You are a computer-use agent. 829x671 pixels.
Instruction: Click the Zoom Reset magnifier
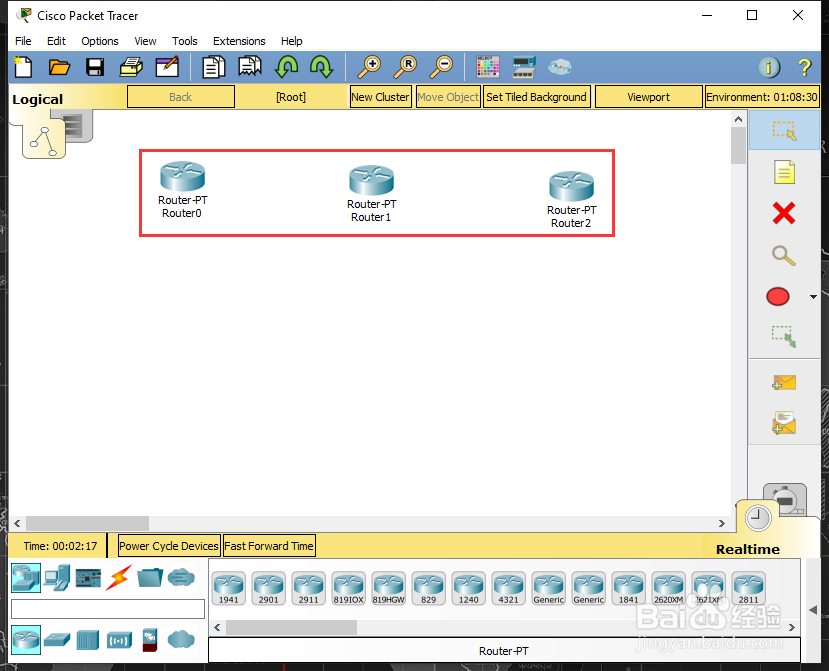[405, 67]
